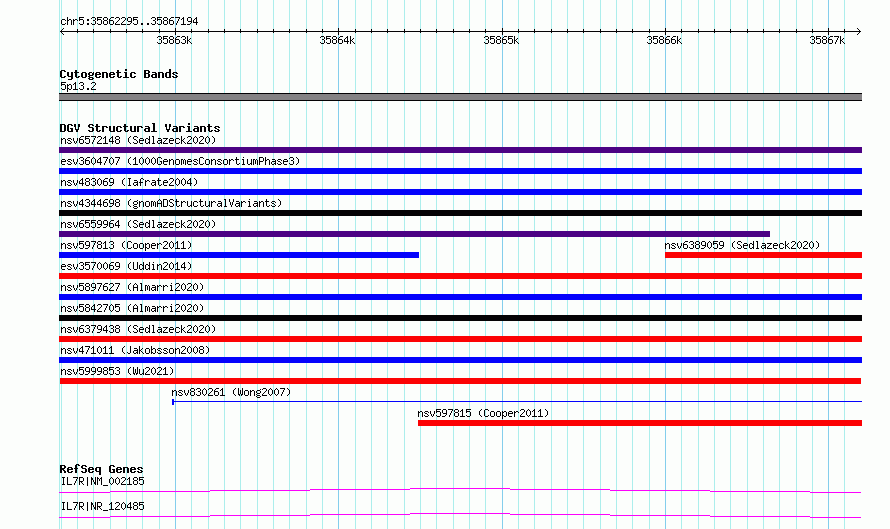This screenshot has width=890, height=529.
Task: Click the Cytogenetic Bands track heading
Action: point(119,74)
